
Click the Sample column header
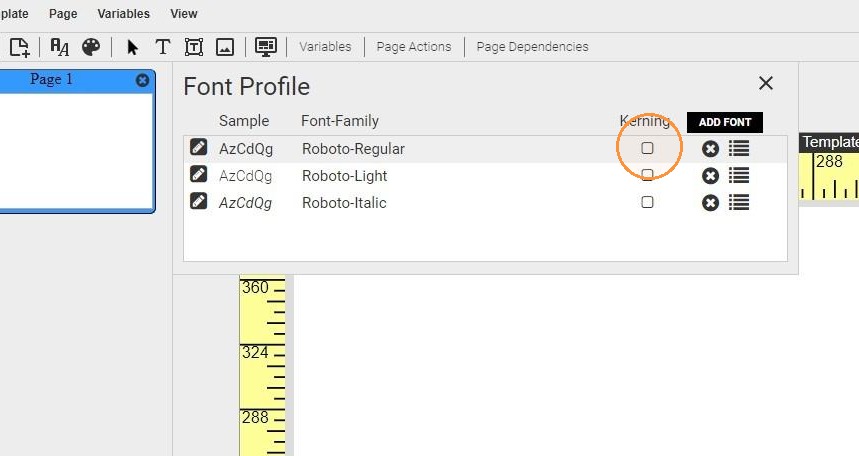point(244,121)
